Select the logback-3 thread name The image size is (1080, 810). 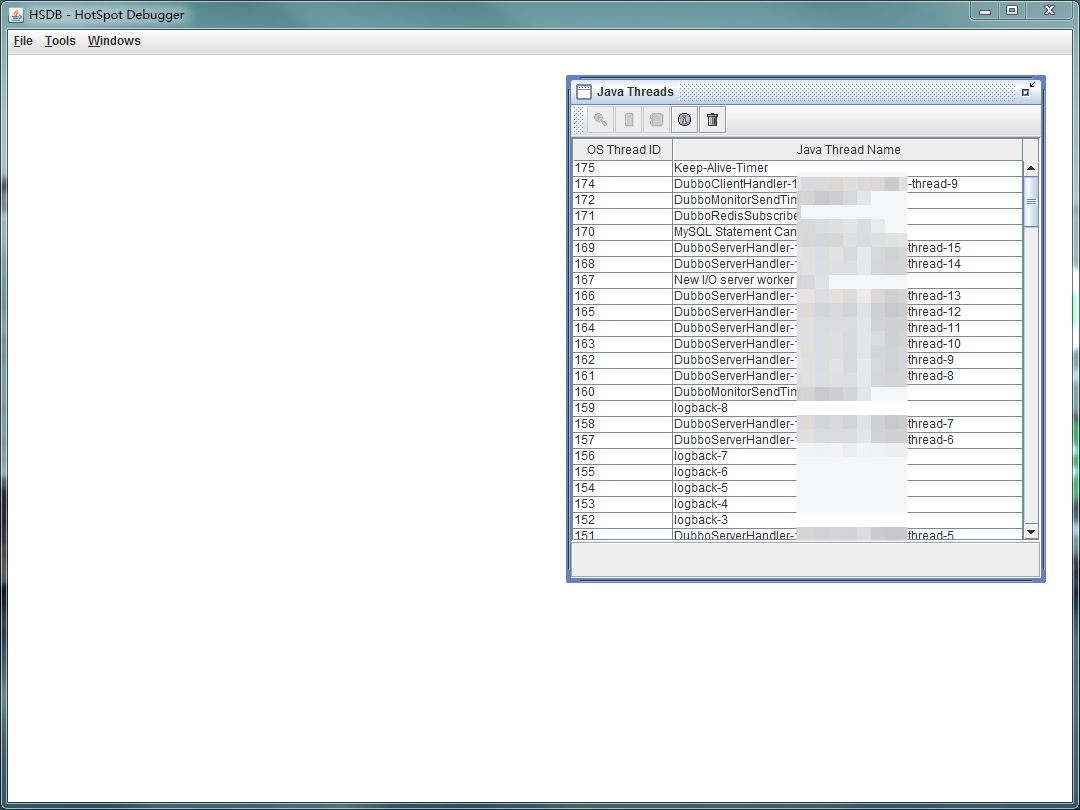tap(848, 520)
